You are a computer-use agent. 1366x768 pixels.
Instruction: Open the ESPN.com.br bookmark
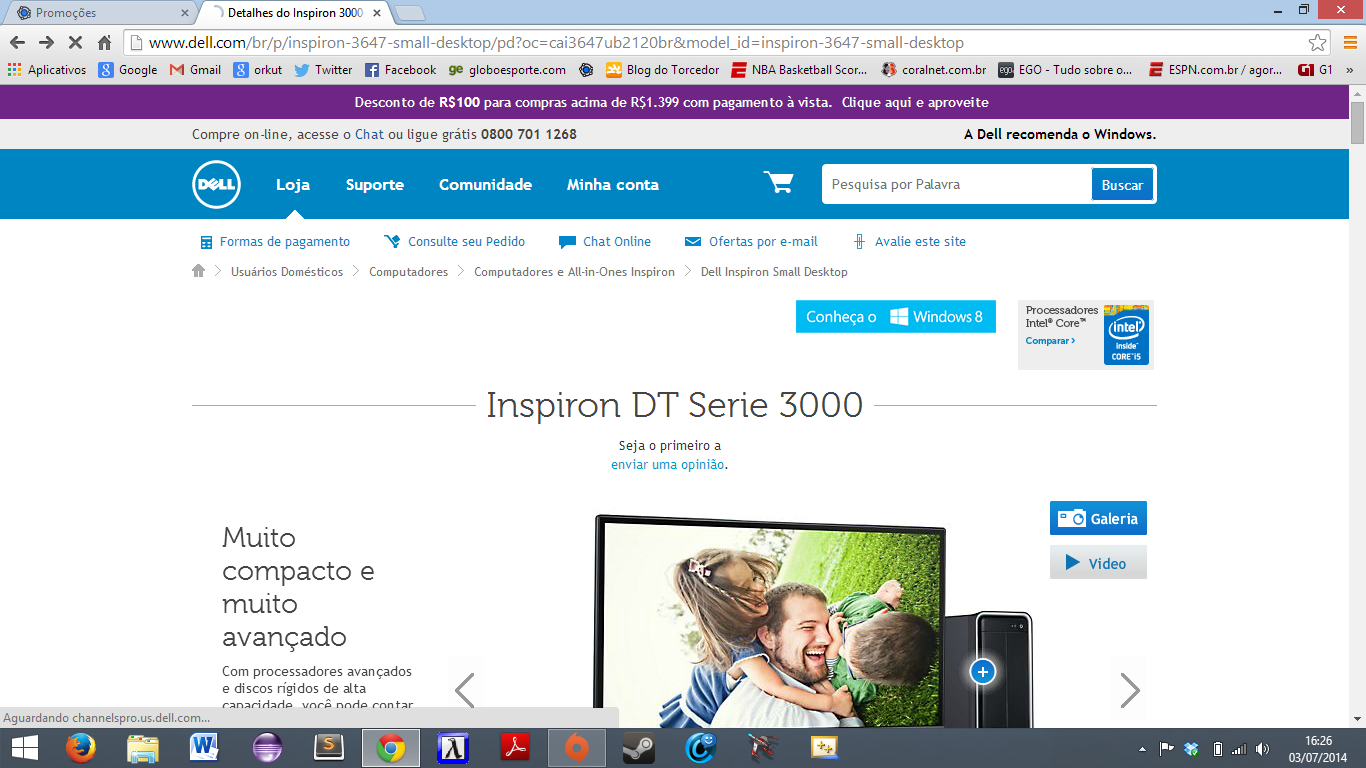(1215, 70)
